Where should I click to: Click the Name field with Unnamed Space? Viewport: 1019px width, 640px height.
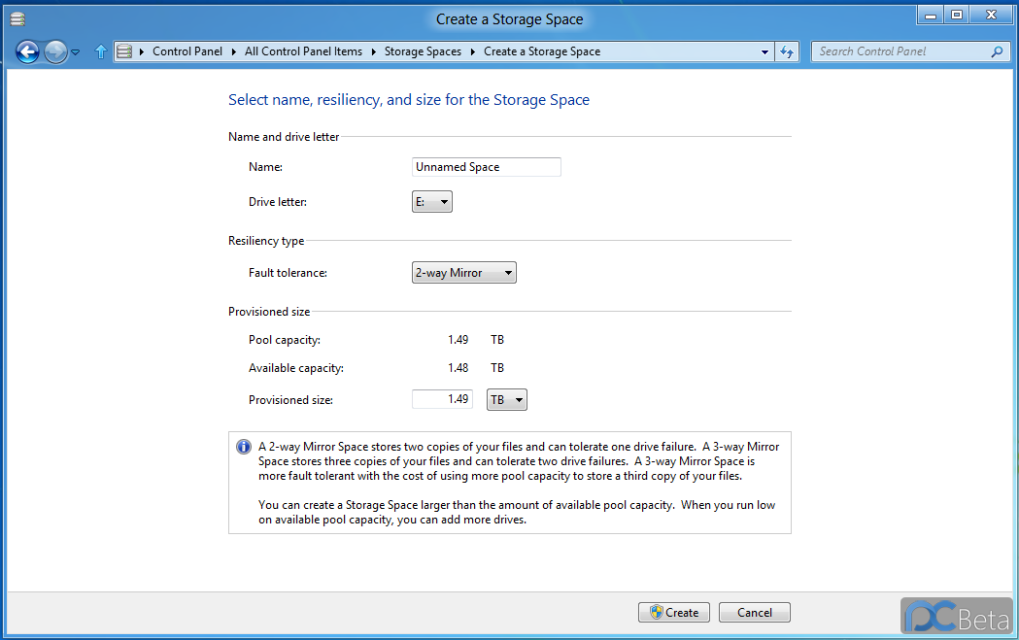click(486, 167)
